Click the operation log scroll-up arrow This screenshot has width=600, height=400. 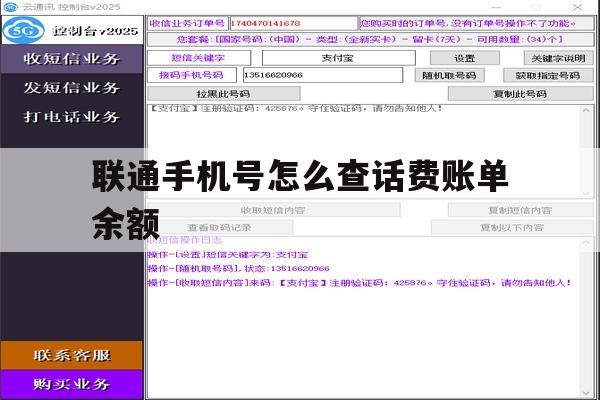pyautogui.click(x=586, y=243)
